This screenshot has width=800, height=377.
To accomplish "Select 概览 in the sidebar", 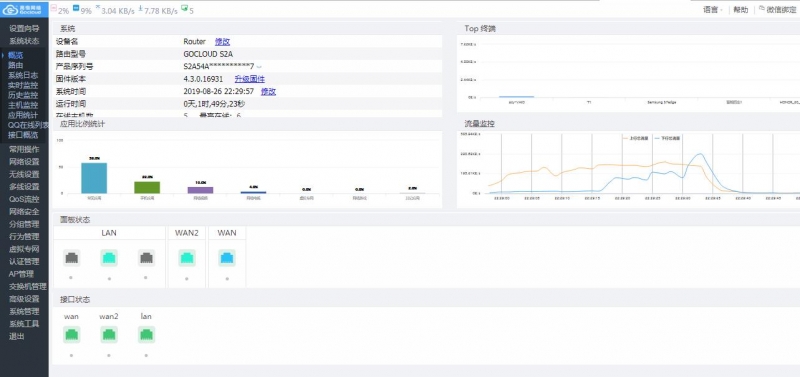I will pyautogui.click(x=15, y=56).
